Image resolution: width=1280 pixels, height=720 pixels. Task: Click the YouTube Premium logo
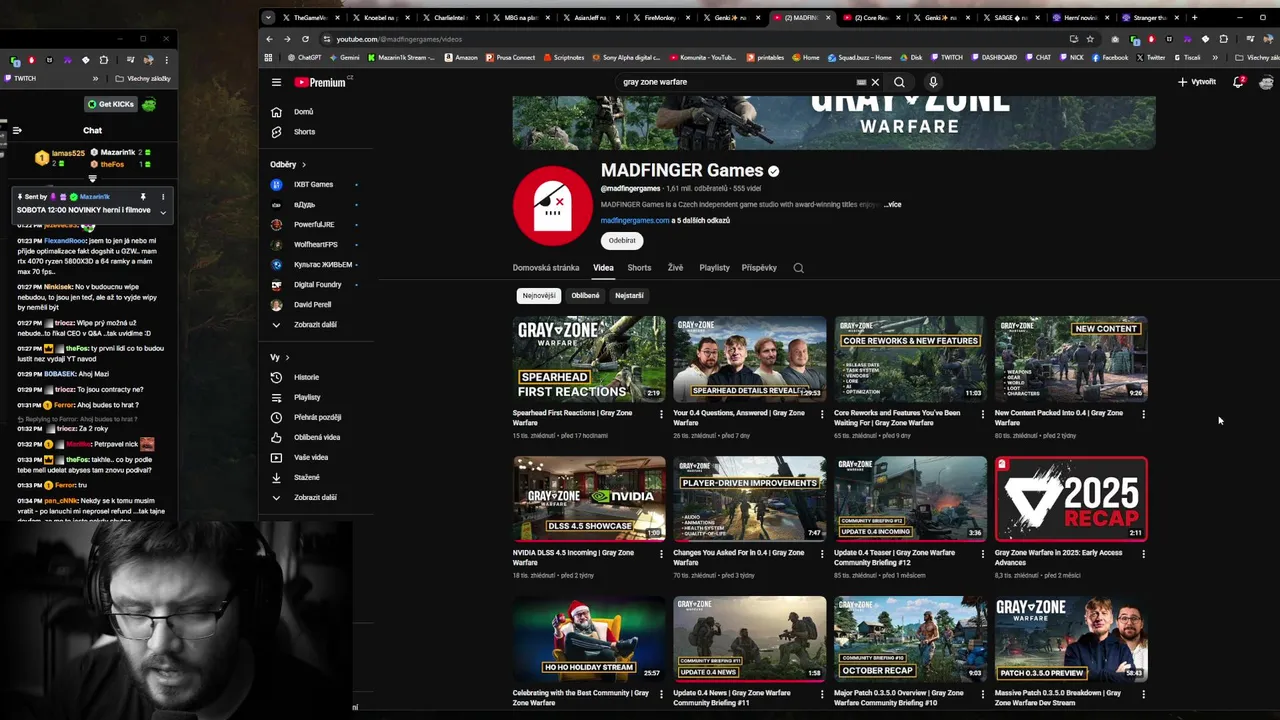pos(322,82)
